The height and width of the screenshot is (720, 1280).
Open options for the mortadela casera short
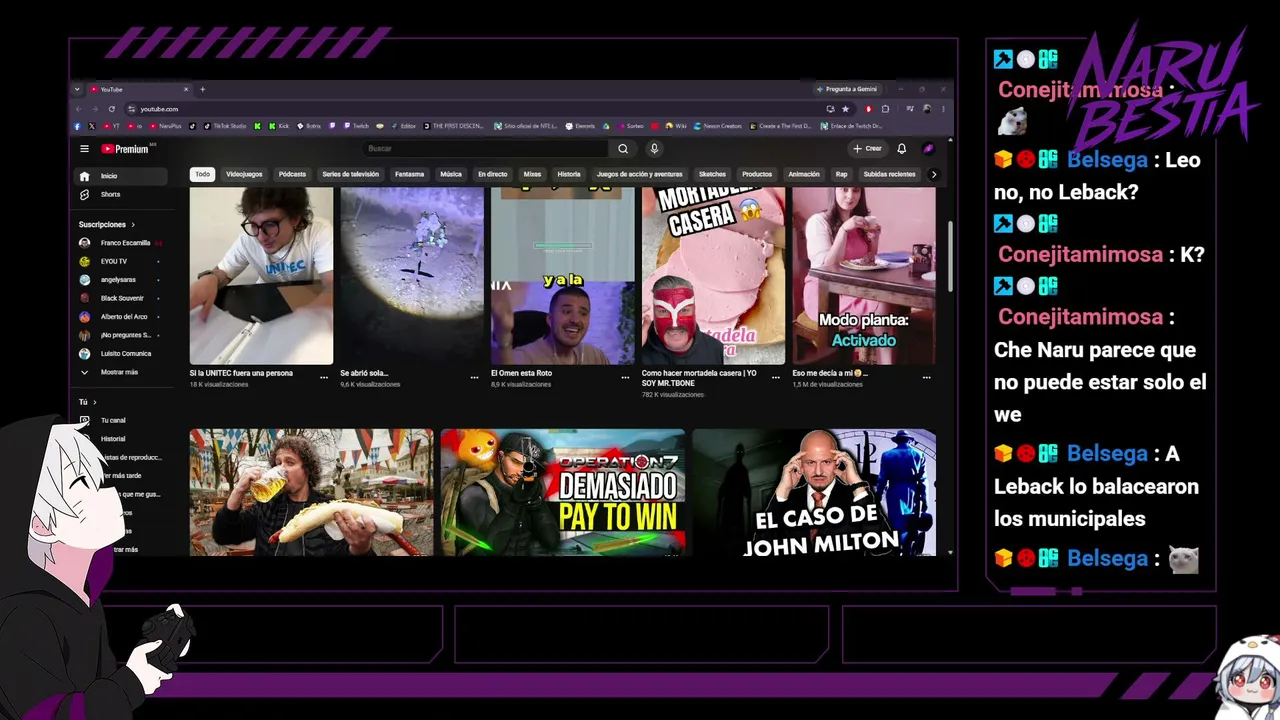[x=776, y=378]
